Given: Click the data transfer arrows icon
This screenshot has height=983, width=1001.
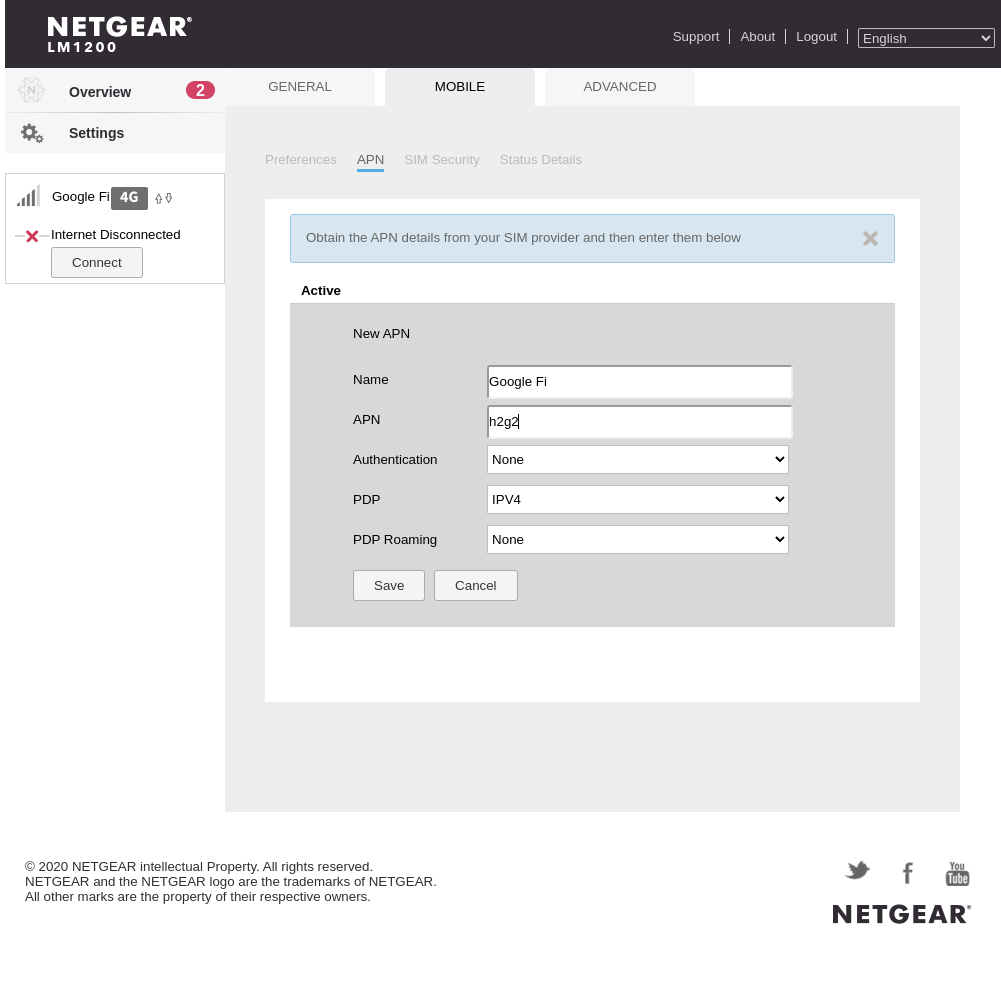Looking at the screenshot, I should click(163, 198).
